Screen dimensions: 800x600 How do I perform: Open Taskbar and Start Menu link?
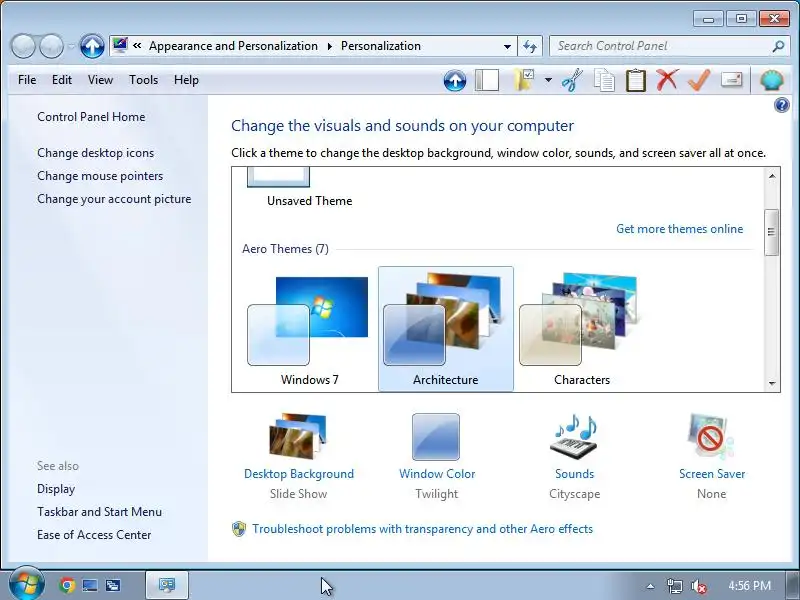99,512
